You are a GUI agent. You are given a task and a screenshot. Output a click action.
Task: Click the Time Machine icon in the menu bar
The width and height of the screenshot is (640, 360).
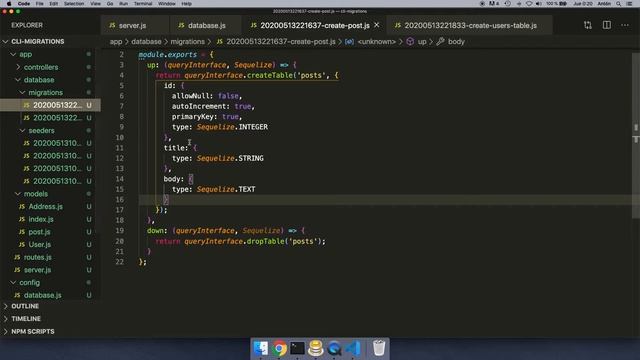pyautogui.click(x=508, y=4)
